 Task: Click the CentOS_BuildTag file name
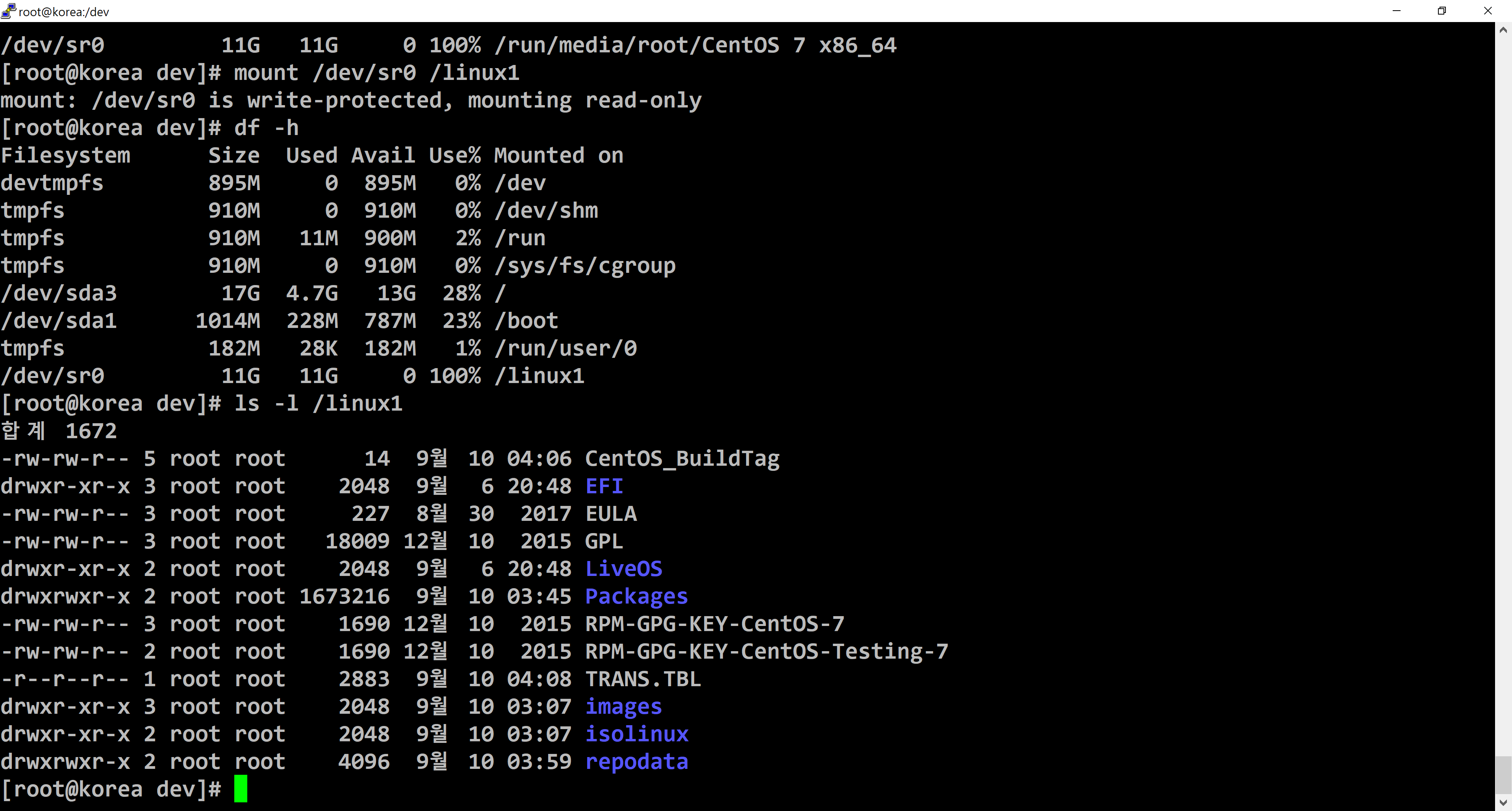[x=682, y=458]
